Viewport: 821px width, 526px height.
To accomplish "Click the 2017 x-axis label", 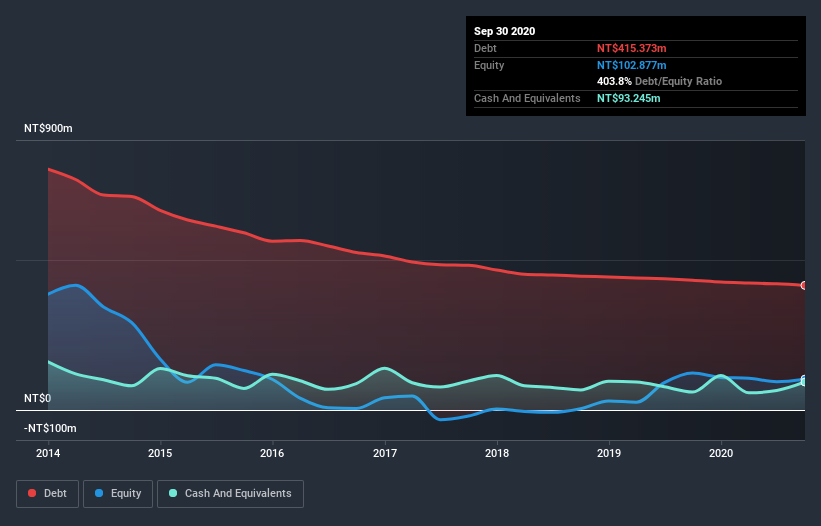I will [x=385, y=453].
